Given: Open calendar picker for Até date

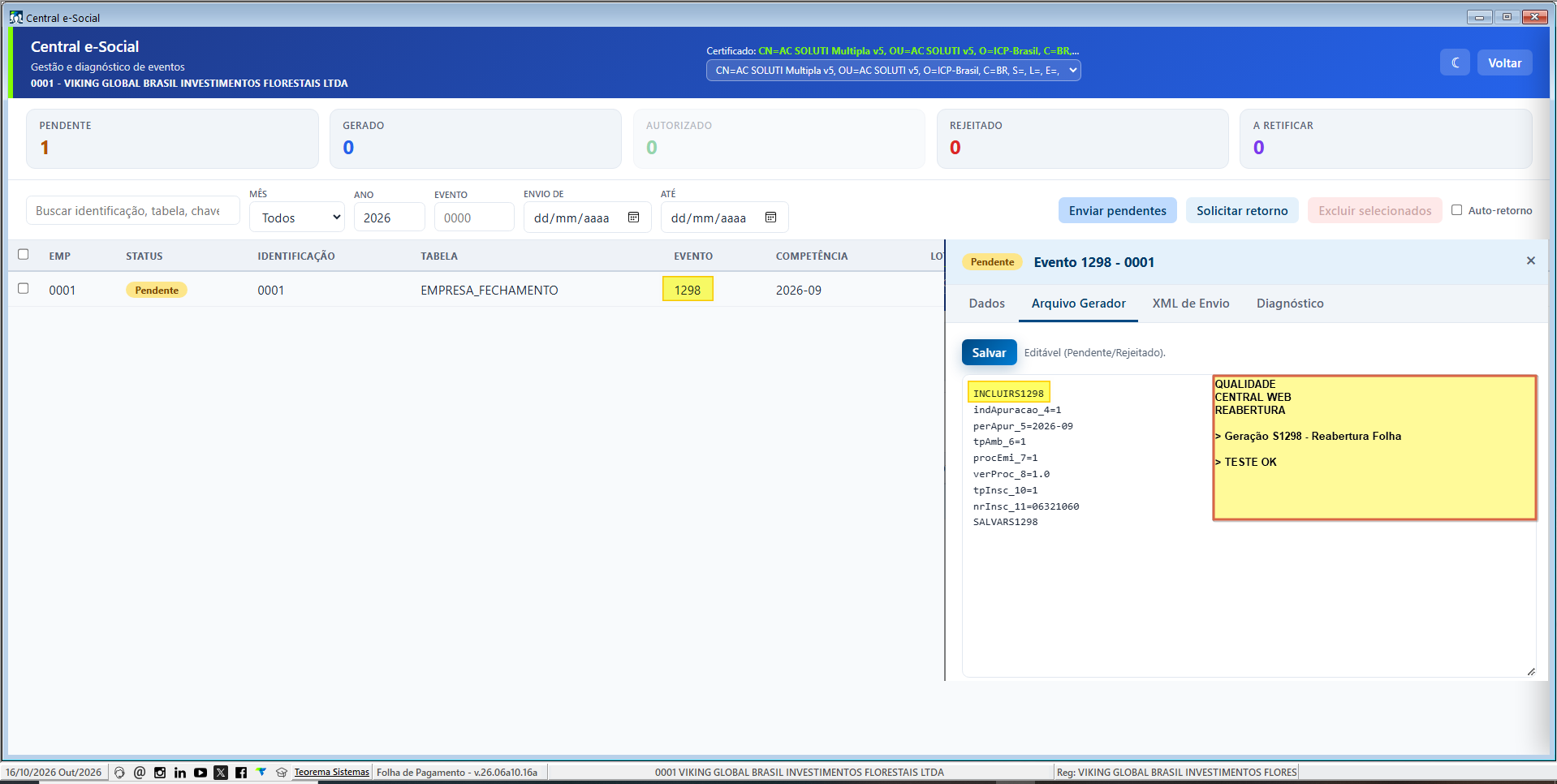Looking at the screenshot, I should tap(771, 218).
